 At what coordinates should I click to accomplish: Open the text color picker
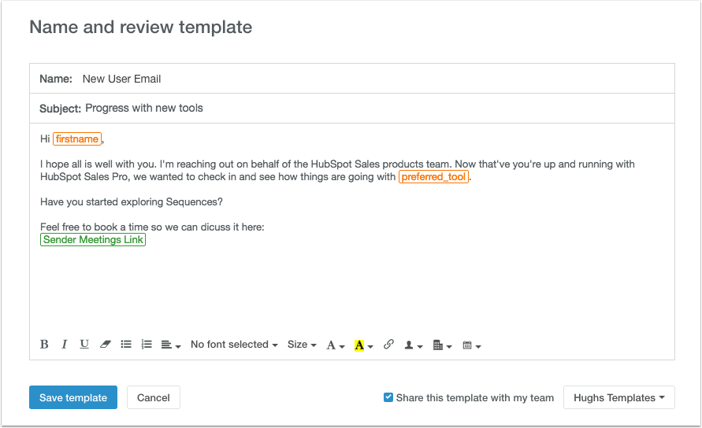(x=335, y=345)
